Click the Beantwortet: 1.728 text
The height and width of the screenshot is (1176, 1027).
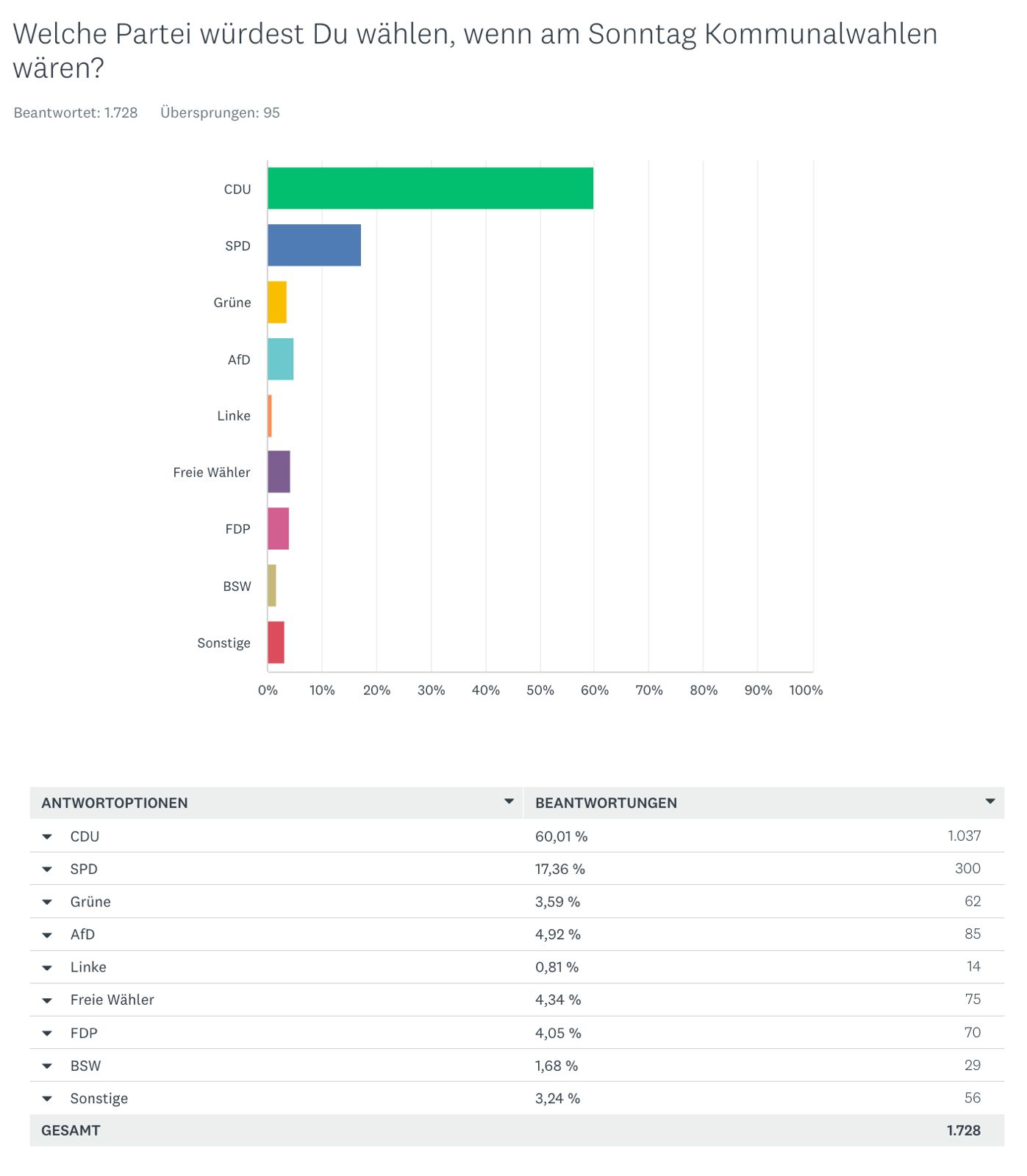[x=76, y=112]
